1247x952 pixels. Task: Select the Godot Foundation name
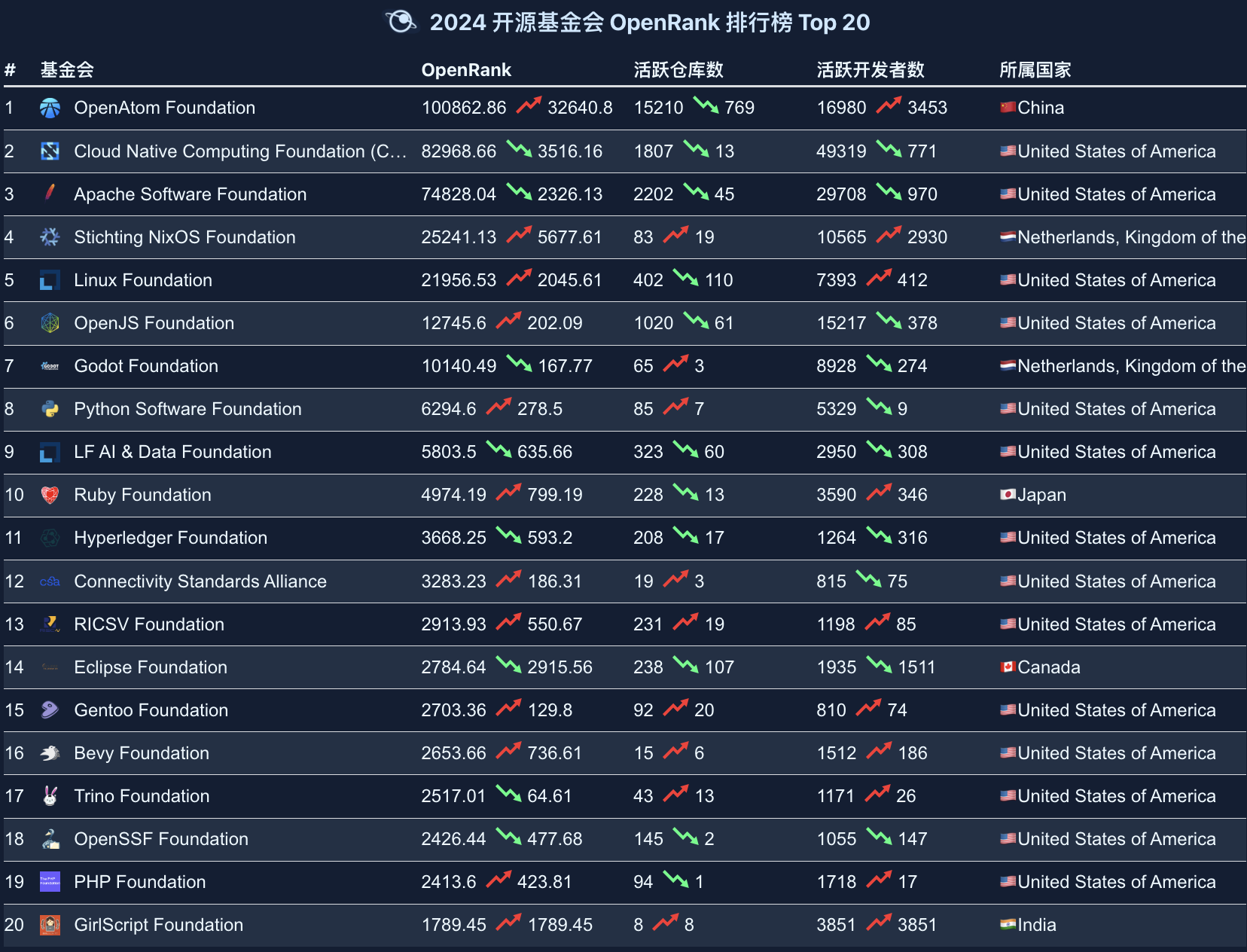tap(146, 366)
